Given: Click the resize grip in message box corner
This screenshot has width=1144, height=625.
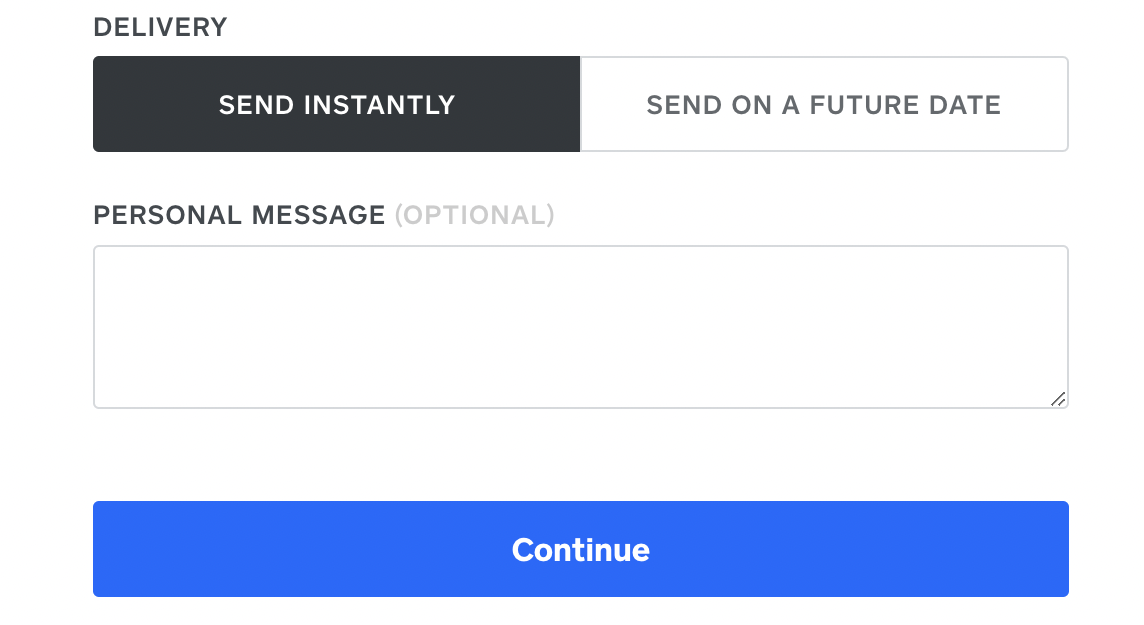Looking at the screenshot, I should [1058, 399].
